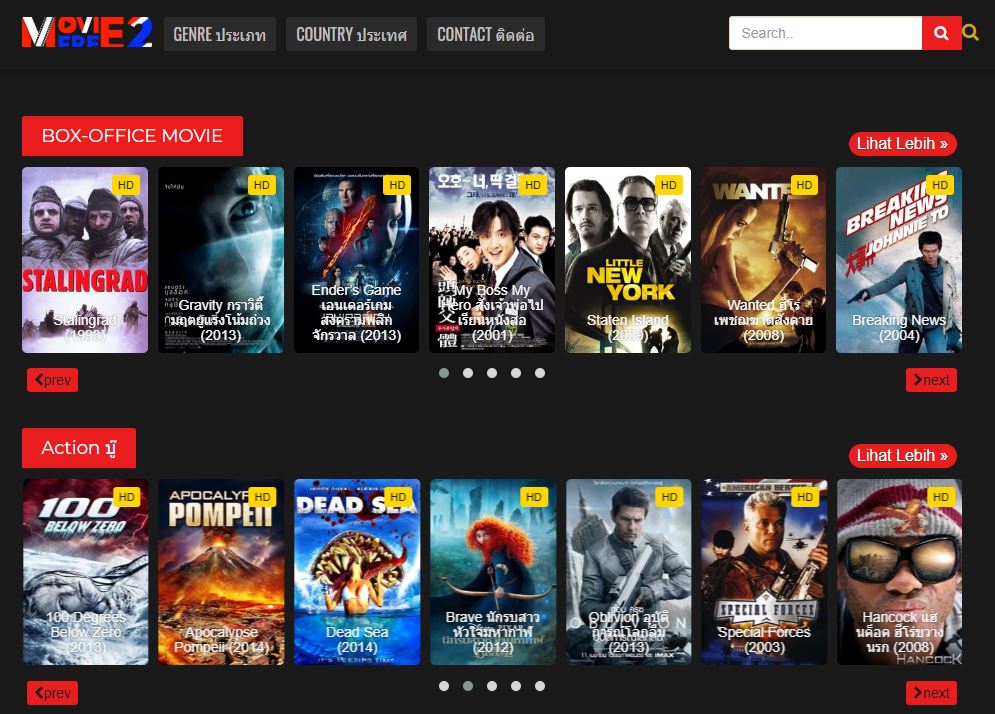Open the 100 Degrees Below Zero poster
The image size is (995, 714).
(86, 572)
